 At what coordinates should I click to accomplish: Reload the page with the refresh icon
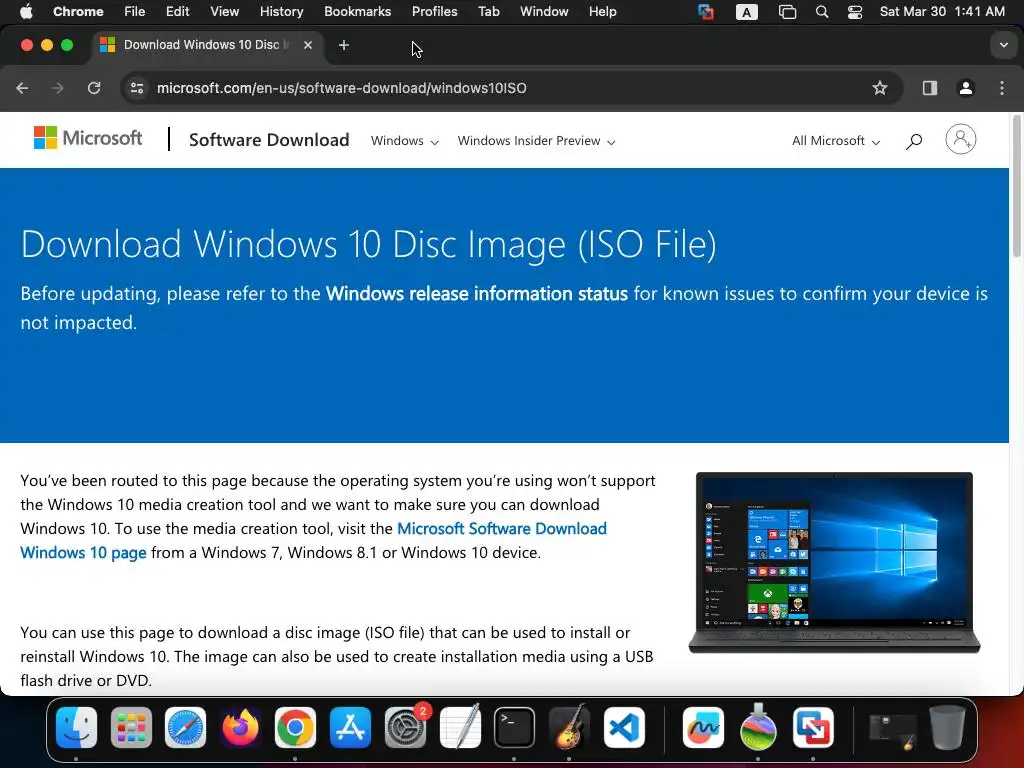click(x=94, y=88)
